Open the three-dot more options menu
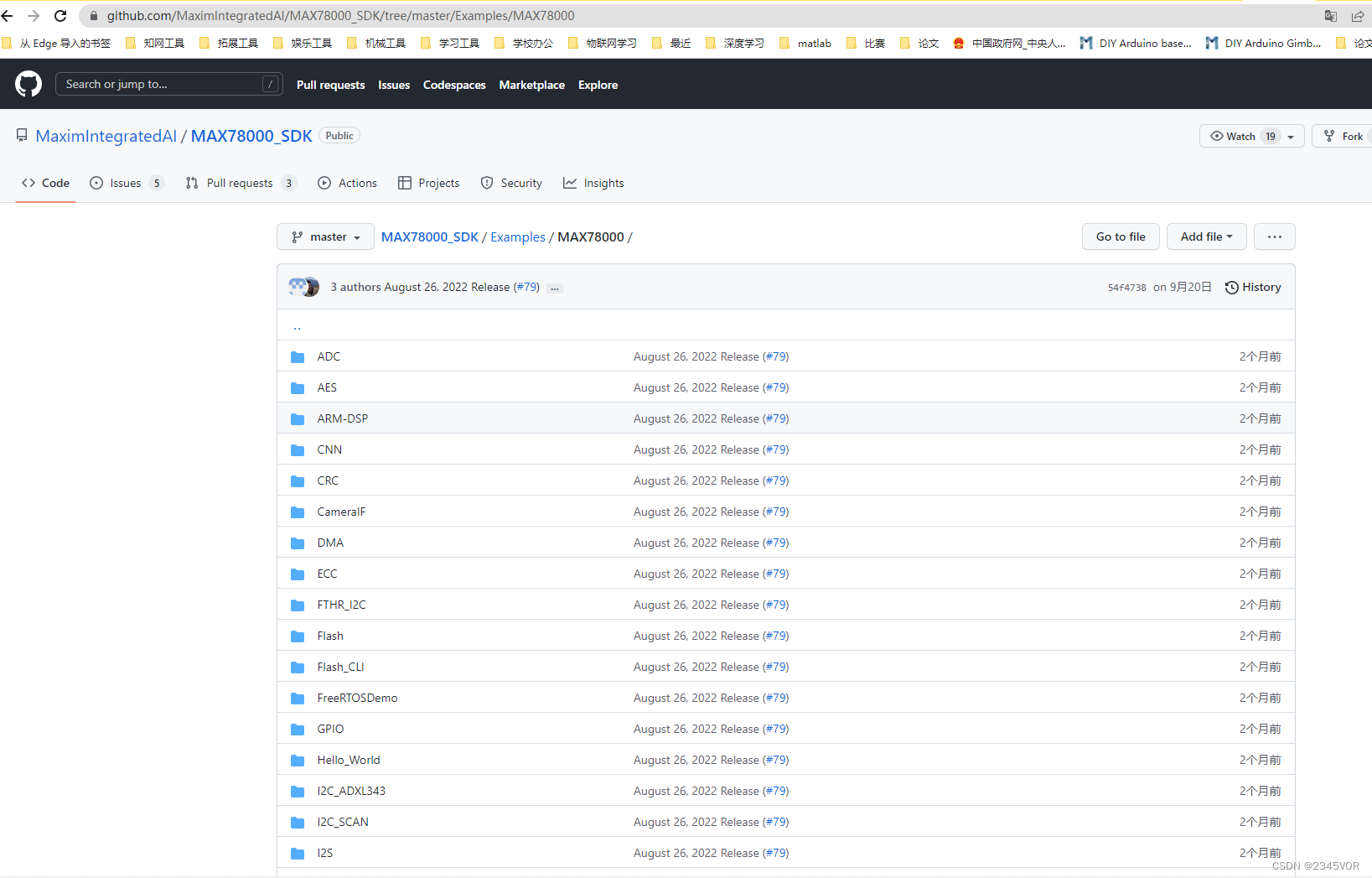This screenshot has height=878, width=1372. 1274,236
